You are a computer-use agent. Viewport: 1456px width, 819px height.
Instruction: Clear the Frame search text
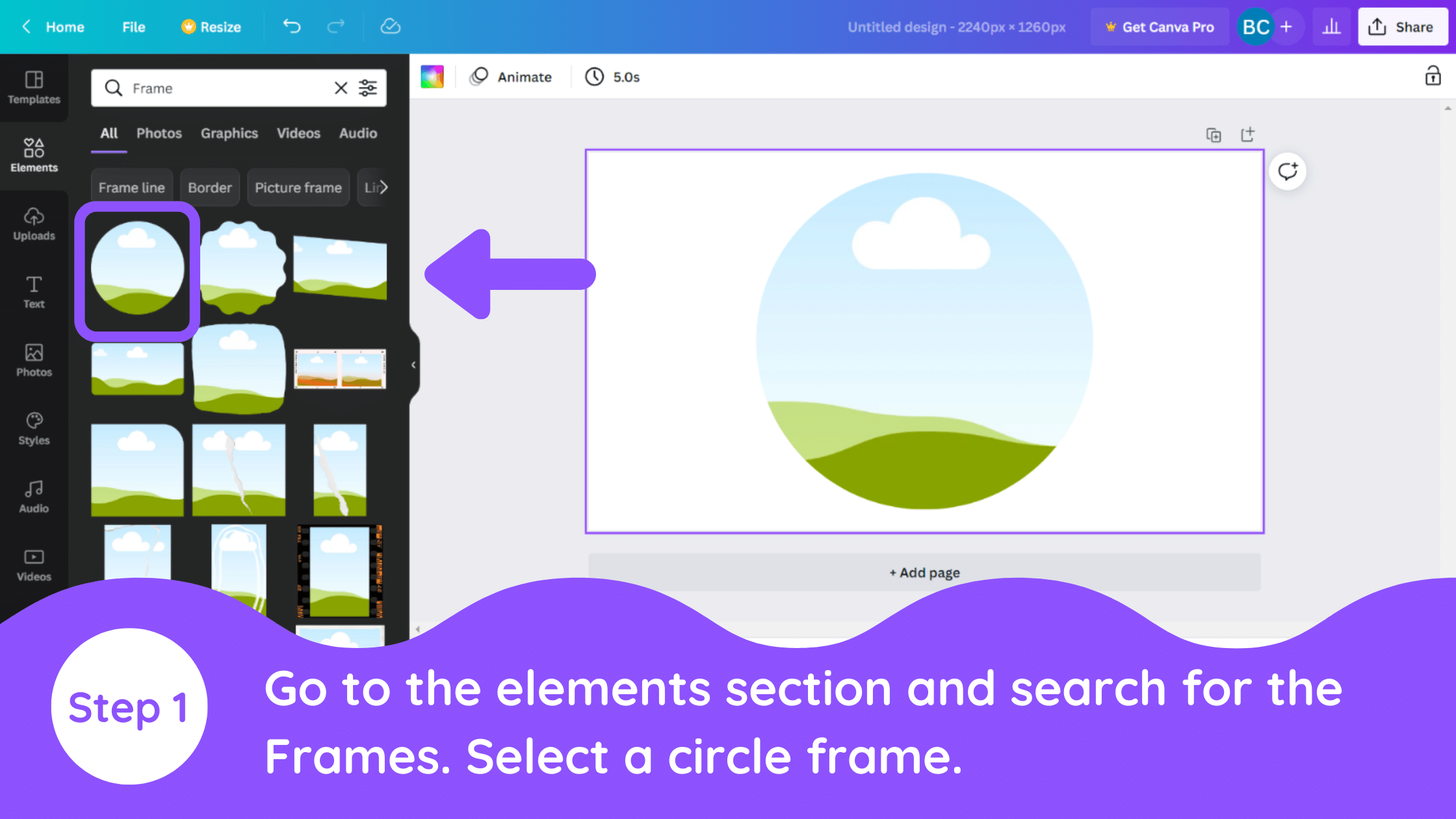point(341,88)
